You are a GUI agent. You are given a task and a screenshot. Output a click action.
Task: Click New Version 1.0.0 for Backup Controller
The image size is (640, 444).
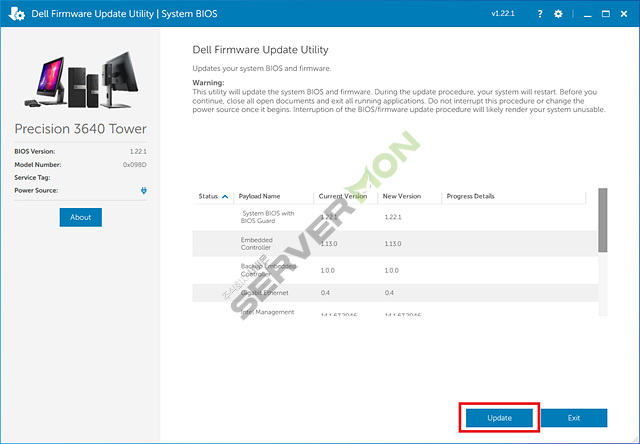tap(391, 271)
